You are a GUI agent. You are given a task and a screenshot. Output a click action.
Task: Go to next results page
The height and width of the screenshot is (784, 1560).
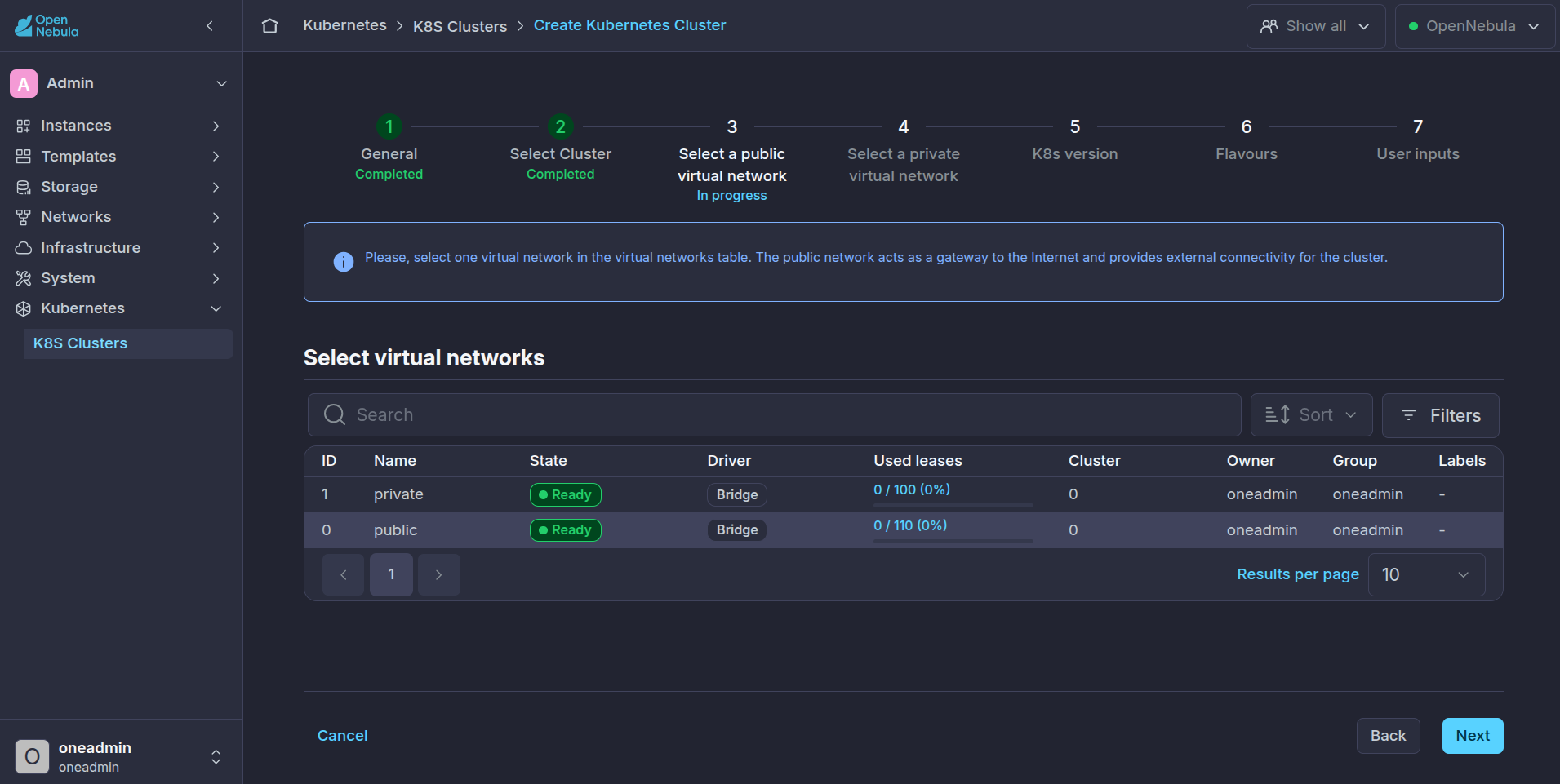pyautogui.click(x=439, y=574)
